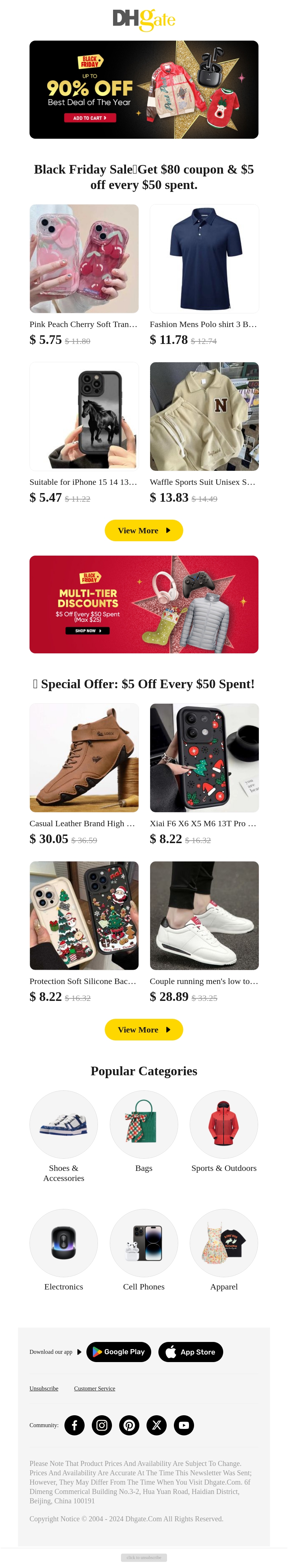Open the Pinterest community icon

129,1425
